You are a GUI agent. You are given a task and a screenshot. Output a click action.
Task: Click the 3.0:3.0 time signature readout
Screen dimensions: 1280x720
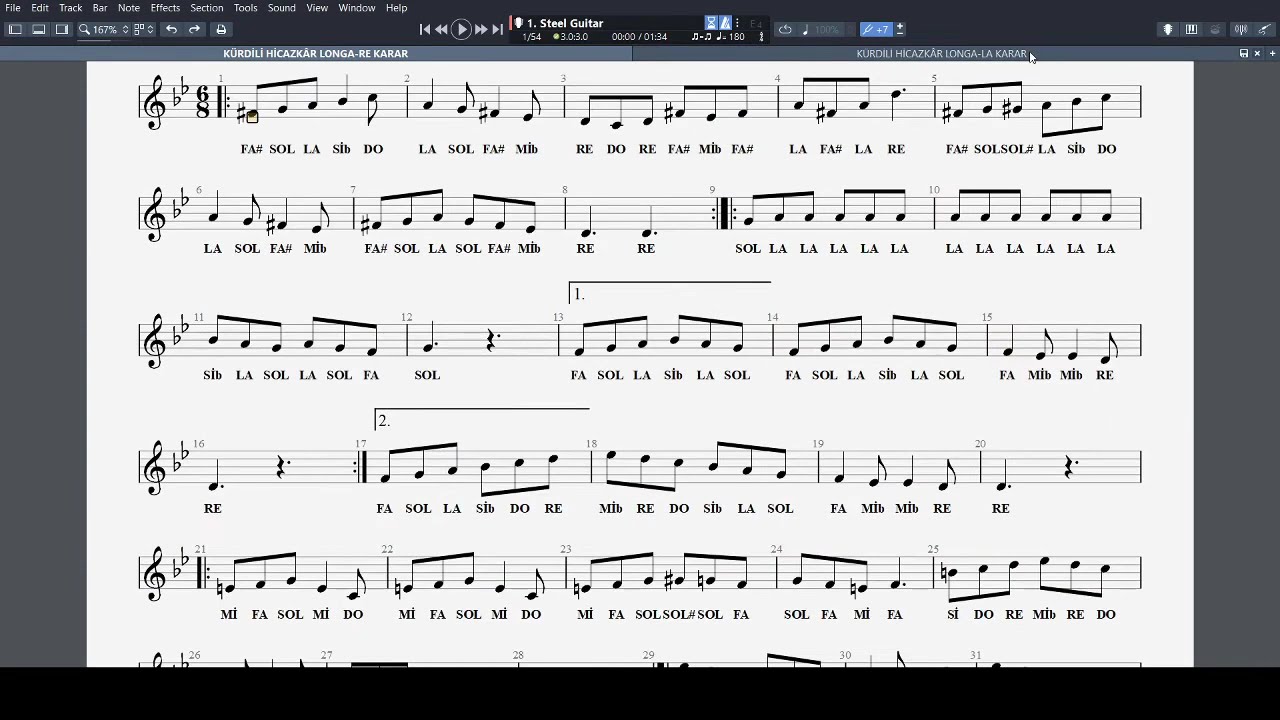[x=571, y=37]
